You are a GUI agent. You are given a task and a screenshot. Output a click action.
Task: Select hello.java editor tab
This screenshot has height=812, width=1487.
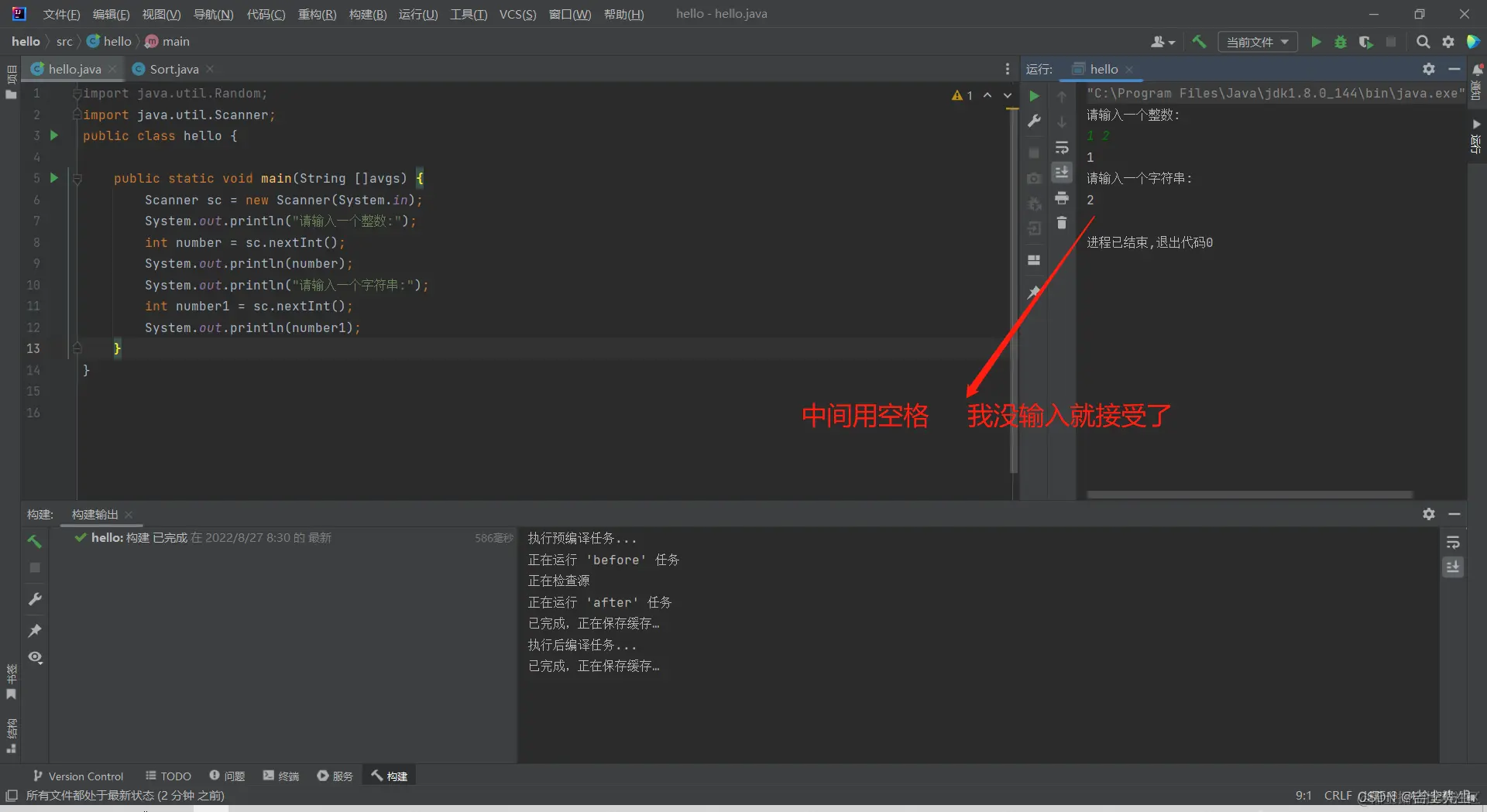pos(74,69)
